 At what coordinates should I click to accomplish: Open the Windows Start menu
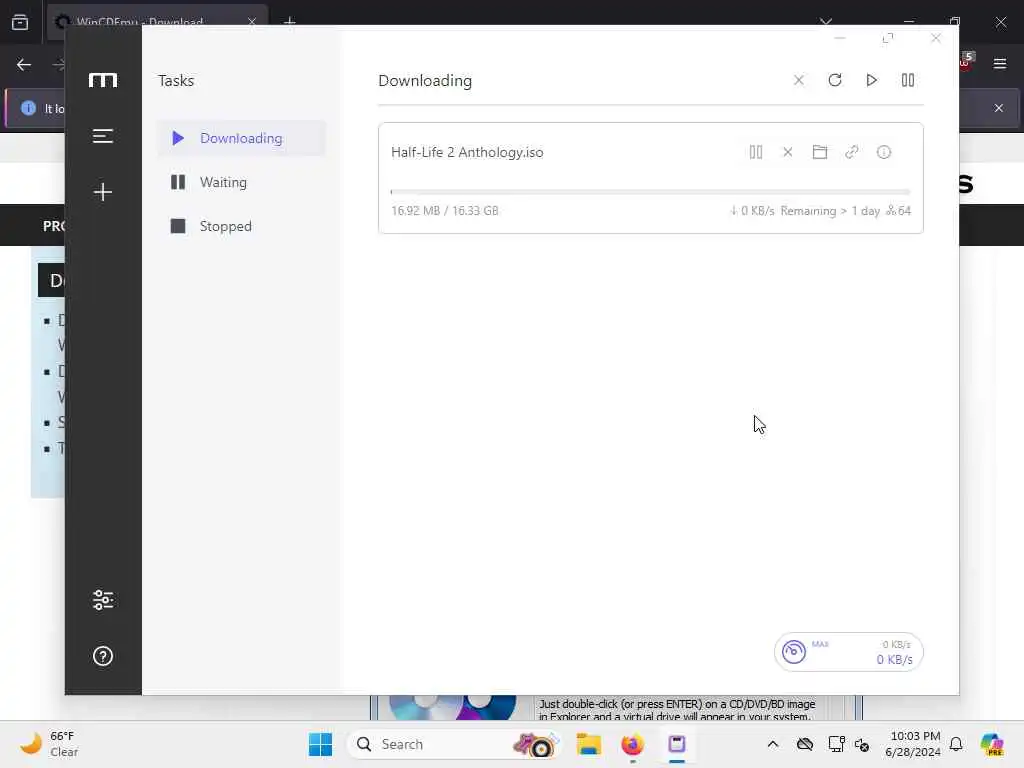pos(320,744)
